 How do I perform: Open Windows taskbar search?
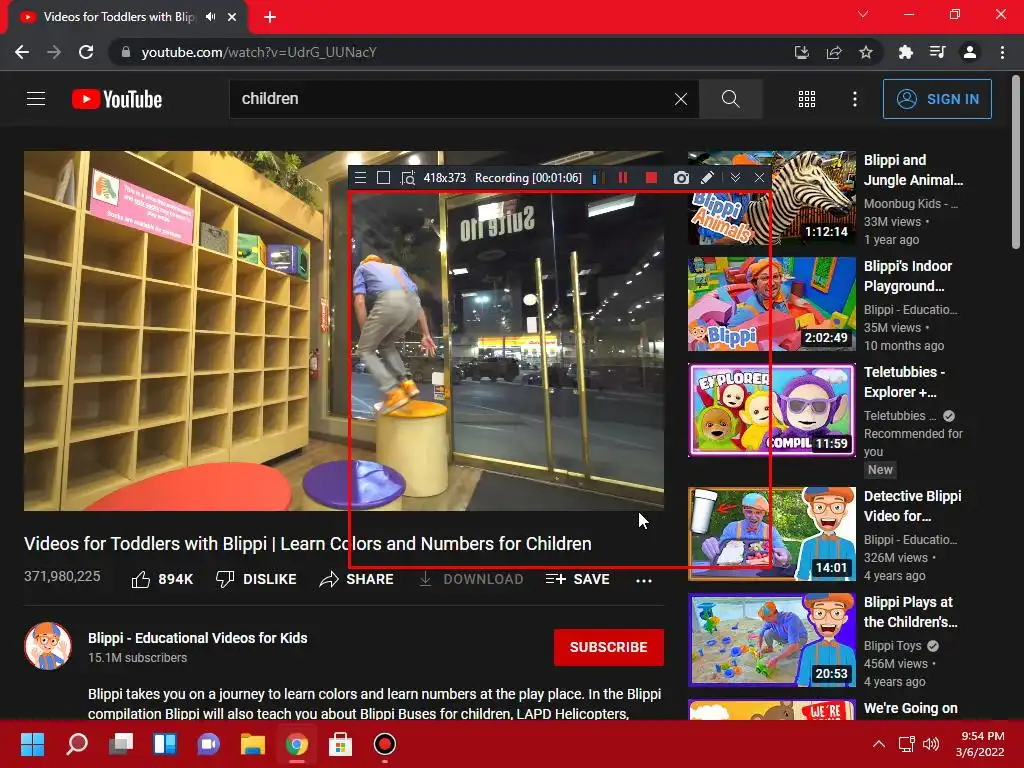(77, 744)
